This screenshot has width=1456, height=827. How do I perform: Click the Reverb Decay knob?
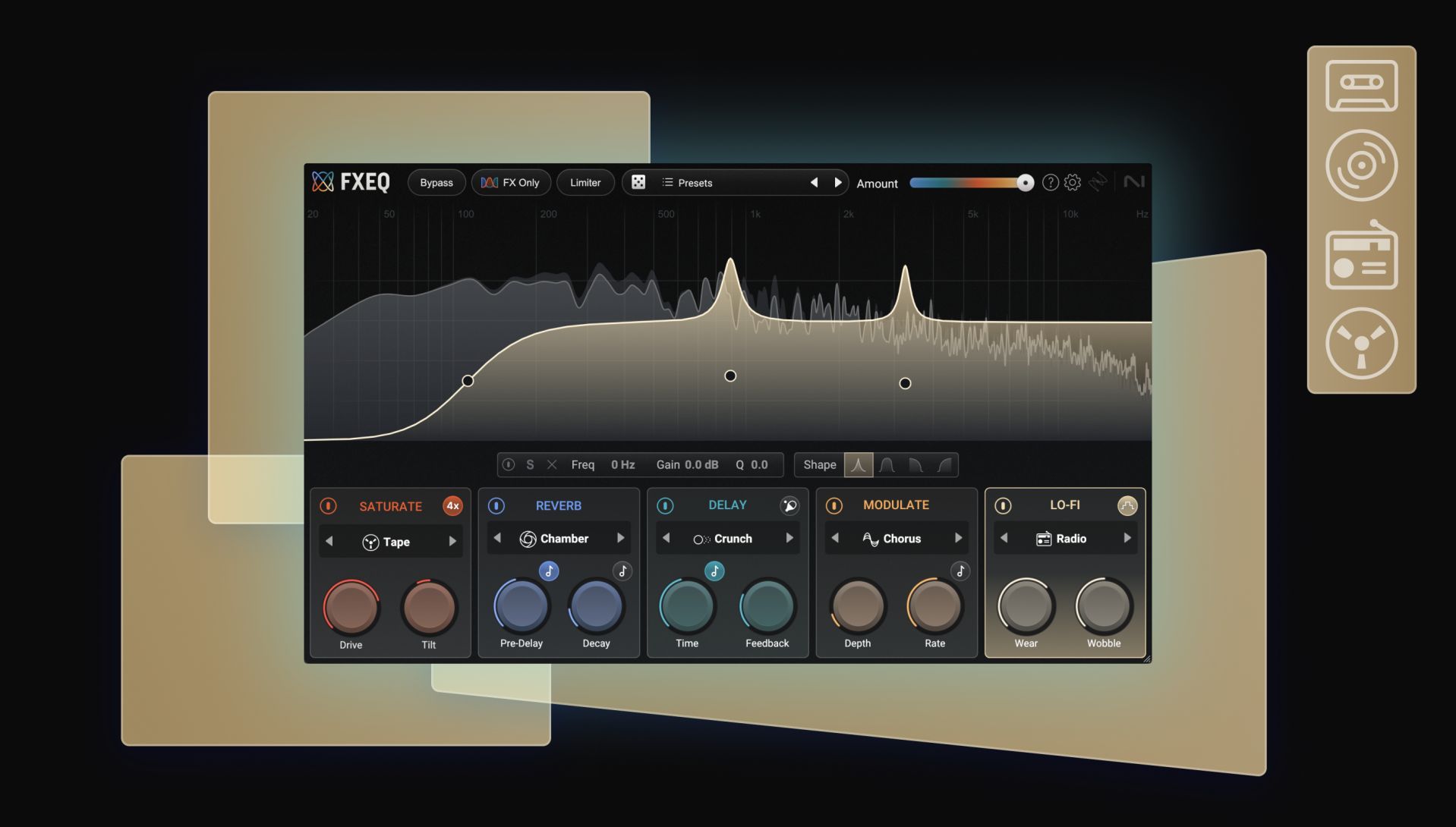tap(597, 606)
